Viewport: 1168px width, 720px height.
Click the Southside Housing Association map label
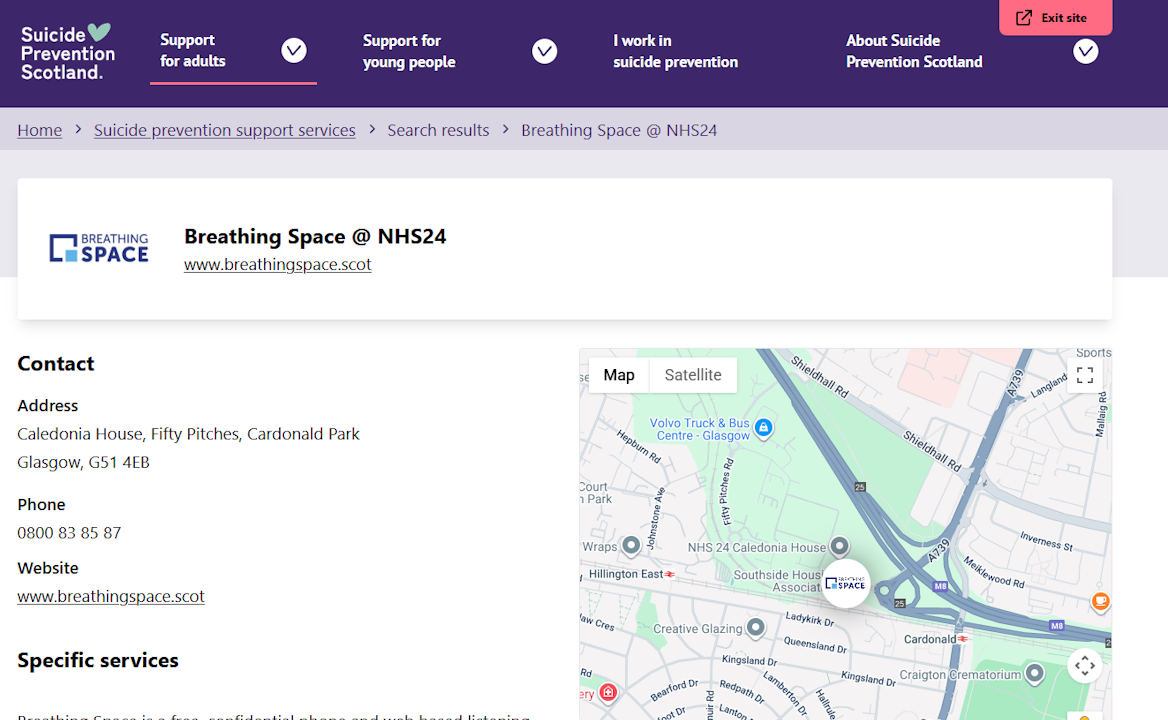pyautogui.click(x=777, y=581)
